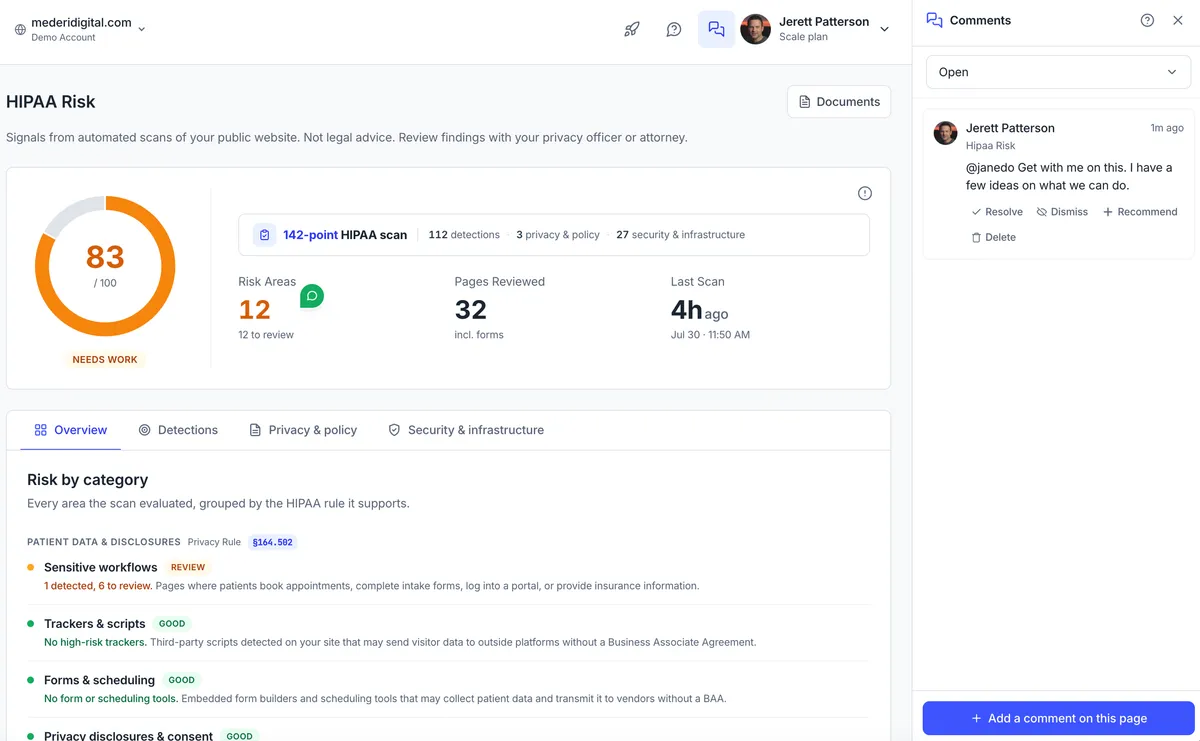
Task: Click the globe icon beside mederidigital.com
Action: (20, 29)
